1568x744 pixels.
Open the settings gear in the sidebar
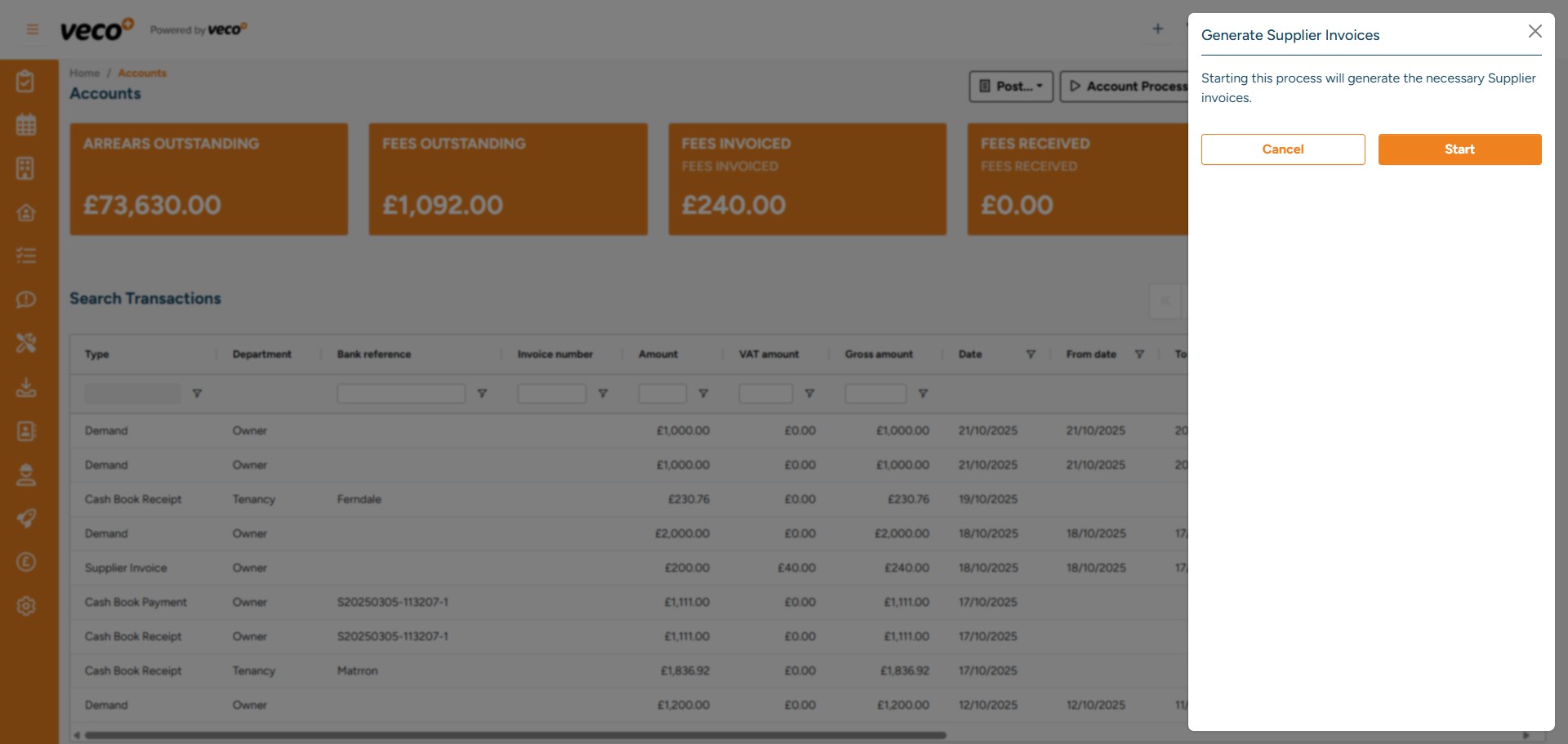27,606
